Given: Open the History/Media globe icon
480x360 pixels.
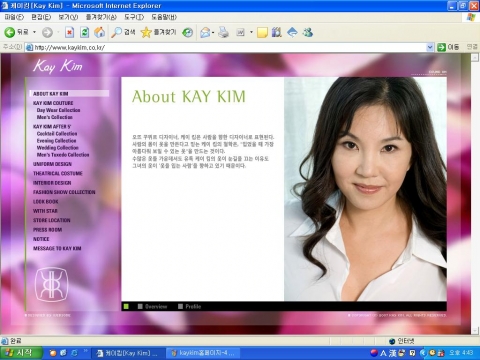Looking at the screenshot, I should tap(188, 32).
